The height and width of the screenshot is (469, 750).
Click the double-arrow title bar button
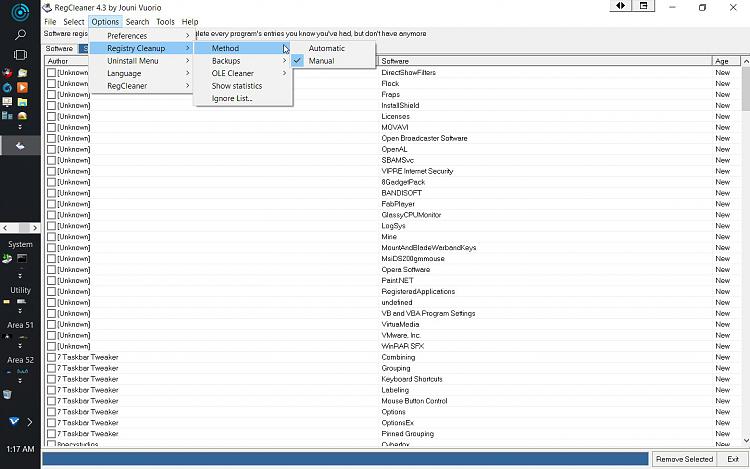click(620, 6)
